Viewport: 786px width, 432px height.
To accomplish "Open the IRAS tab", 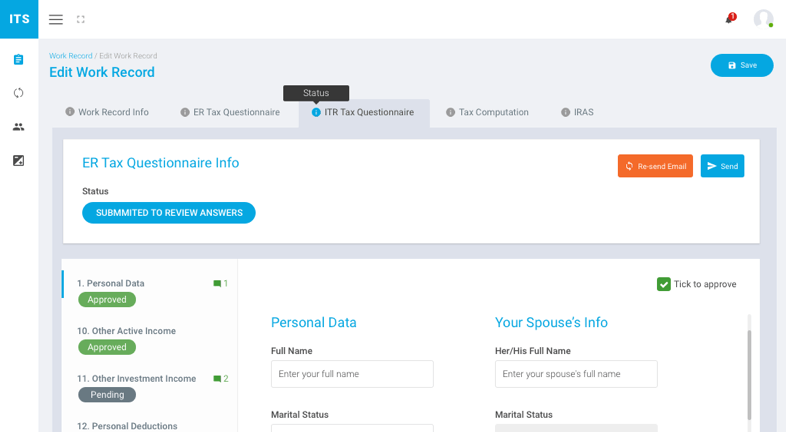I will pos(577,112).
